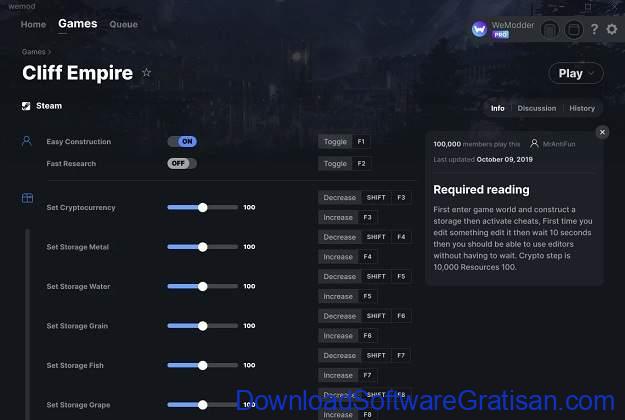
Task: Switch to the Info tab
Action: [497, 108]
